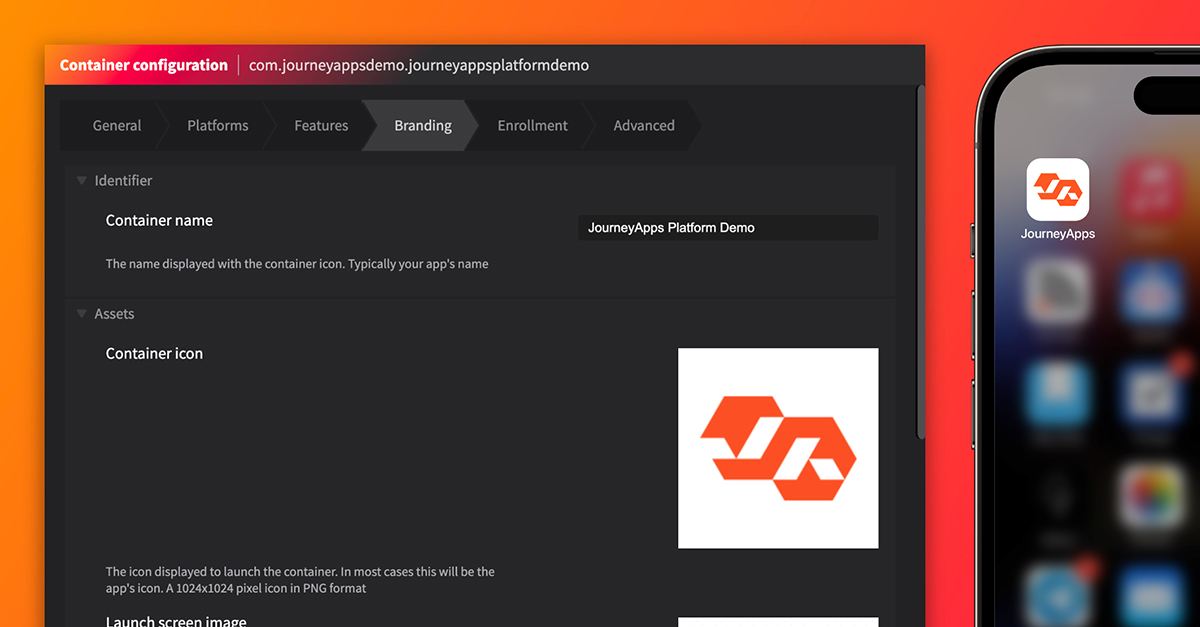Switch to the Platforms tab
This screenshot has height=627, width=1200.
(x=217, y=126)
